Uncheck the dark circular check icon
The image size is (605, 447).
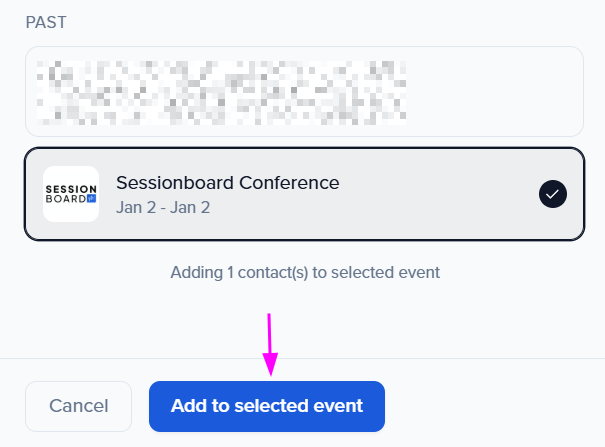(x=552, y=194)
